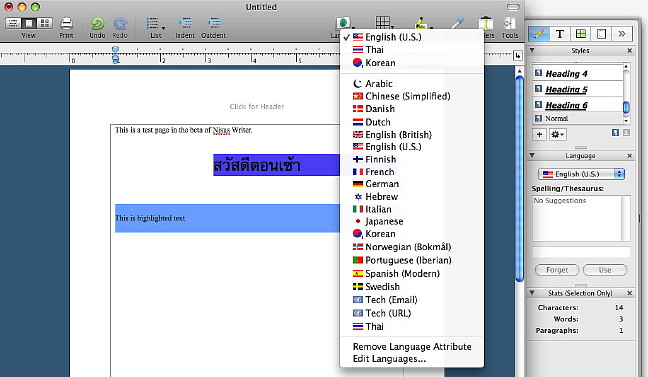The height and width of the screenshot is (377, 648).
Task: Click the No Suggestions spelling list box
Action: (581, 218)
